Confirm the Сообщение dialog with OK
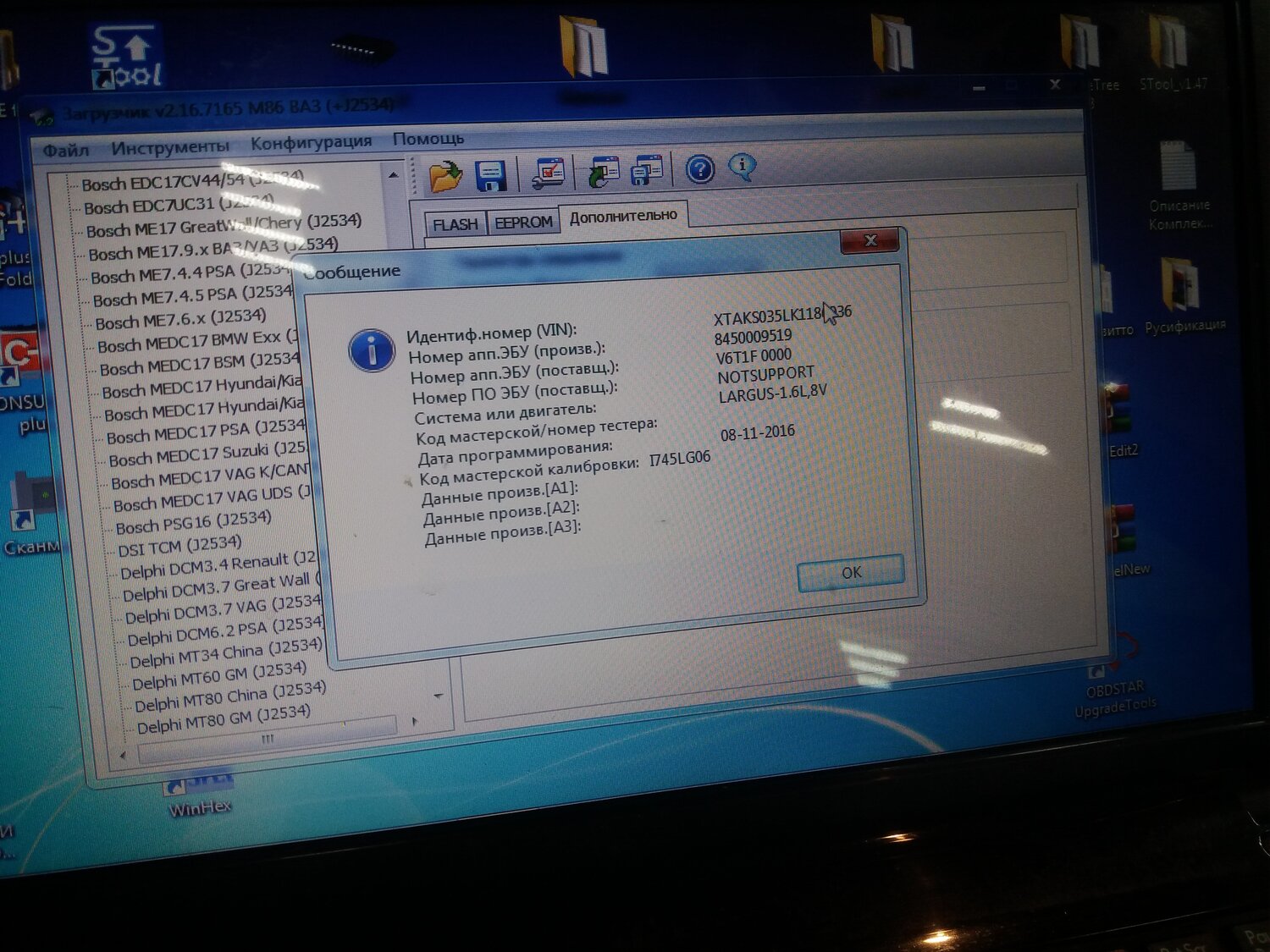 pyautogui.click(x=851, y=573)
